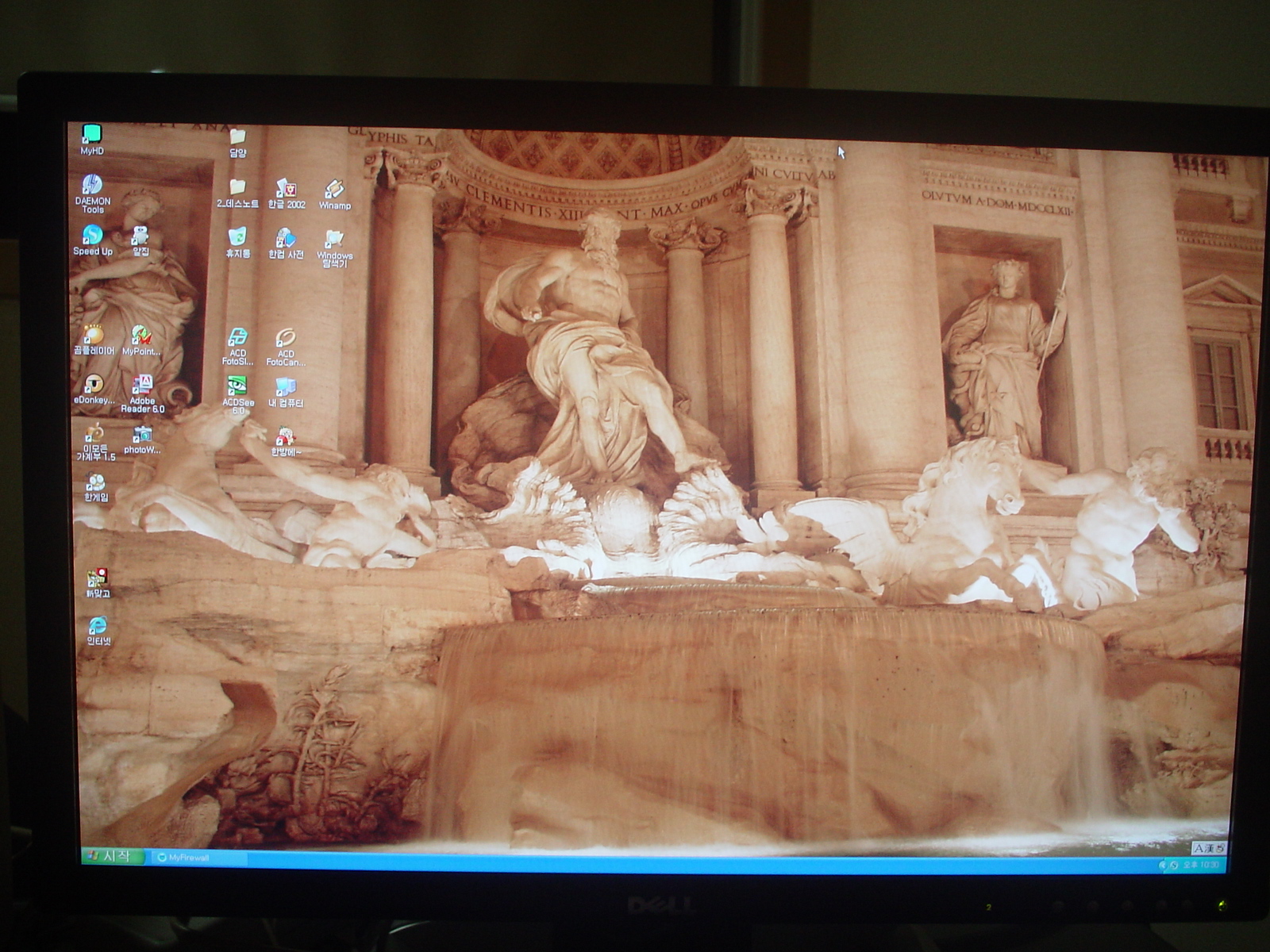
Task: Launch DAEMON Tools from the desktop
Action: (x=92, y=186)
